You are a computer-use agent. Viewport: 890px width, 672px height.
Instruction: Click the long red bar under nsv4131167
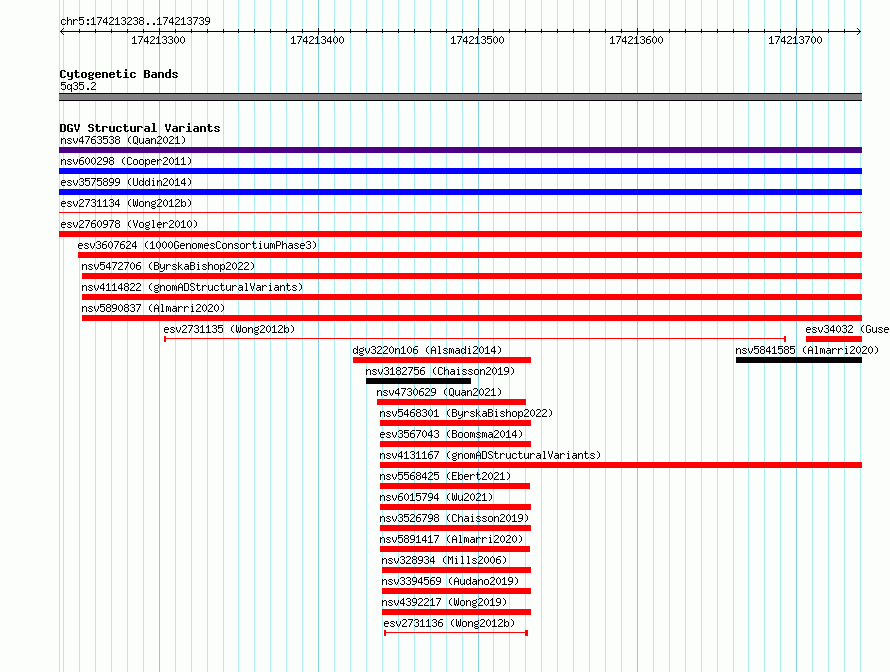(621, 465)
